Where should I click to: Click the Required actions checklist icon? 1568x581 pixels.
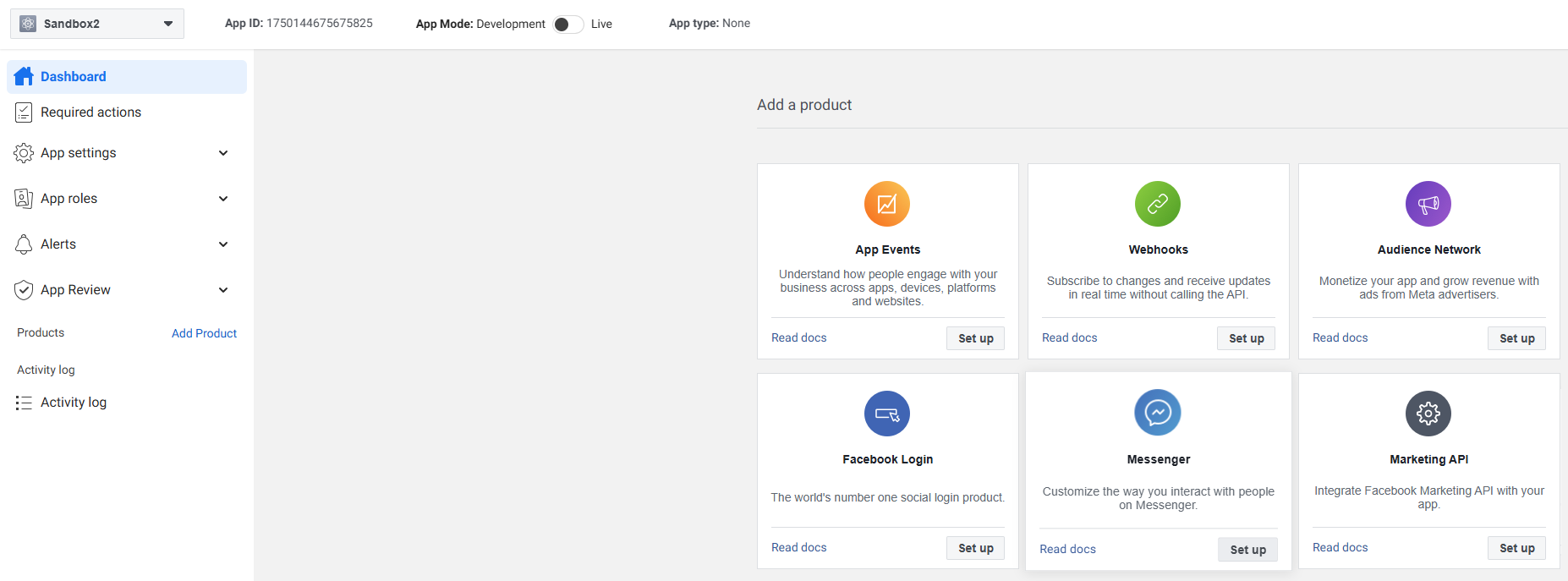pos(24,112)
